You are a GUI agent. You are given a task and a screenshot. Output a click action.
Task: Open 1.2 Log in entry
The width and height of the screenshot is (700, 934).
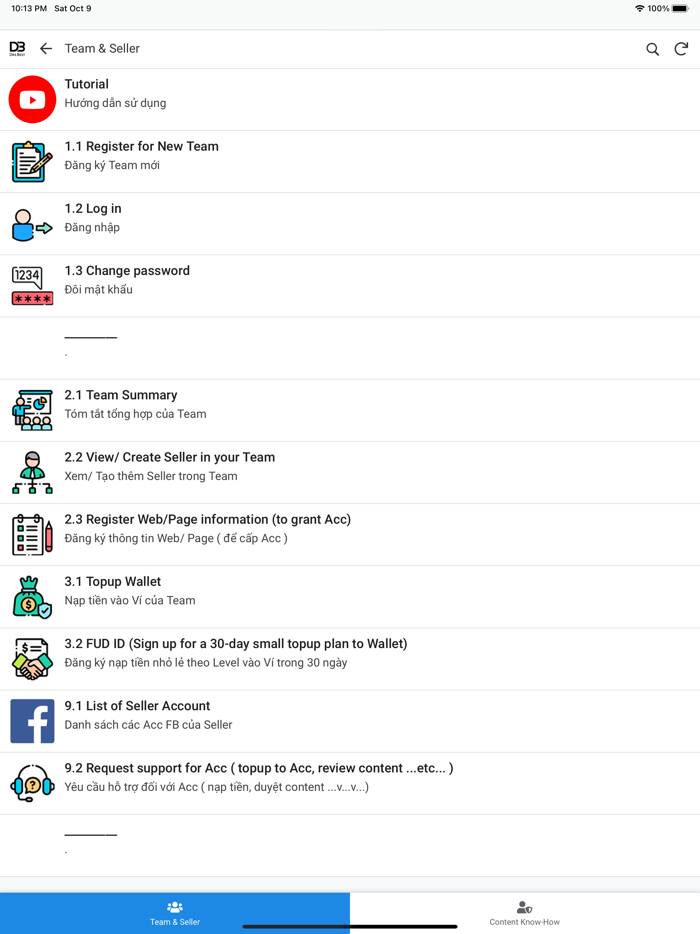350,224
